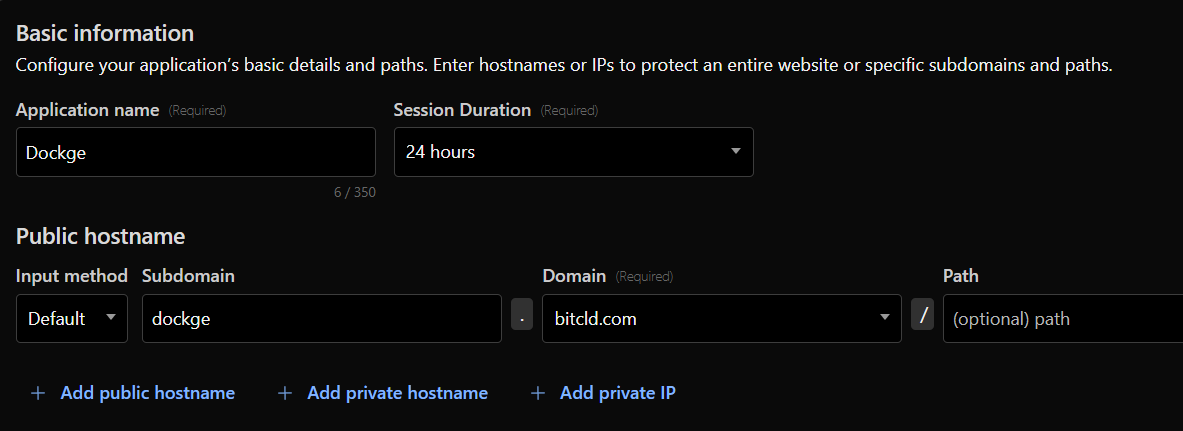Image resolution: width=1183 pixels, height=431 pixels.
Task: Click the dot separator before the domain
Action: click(x=522, y=318)
